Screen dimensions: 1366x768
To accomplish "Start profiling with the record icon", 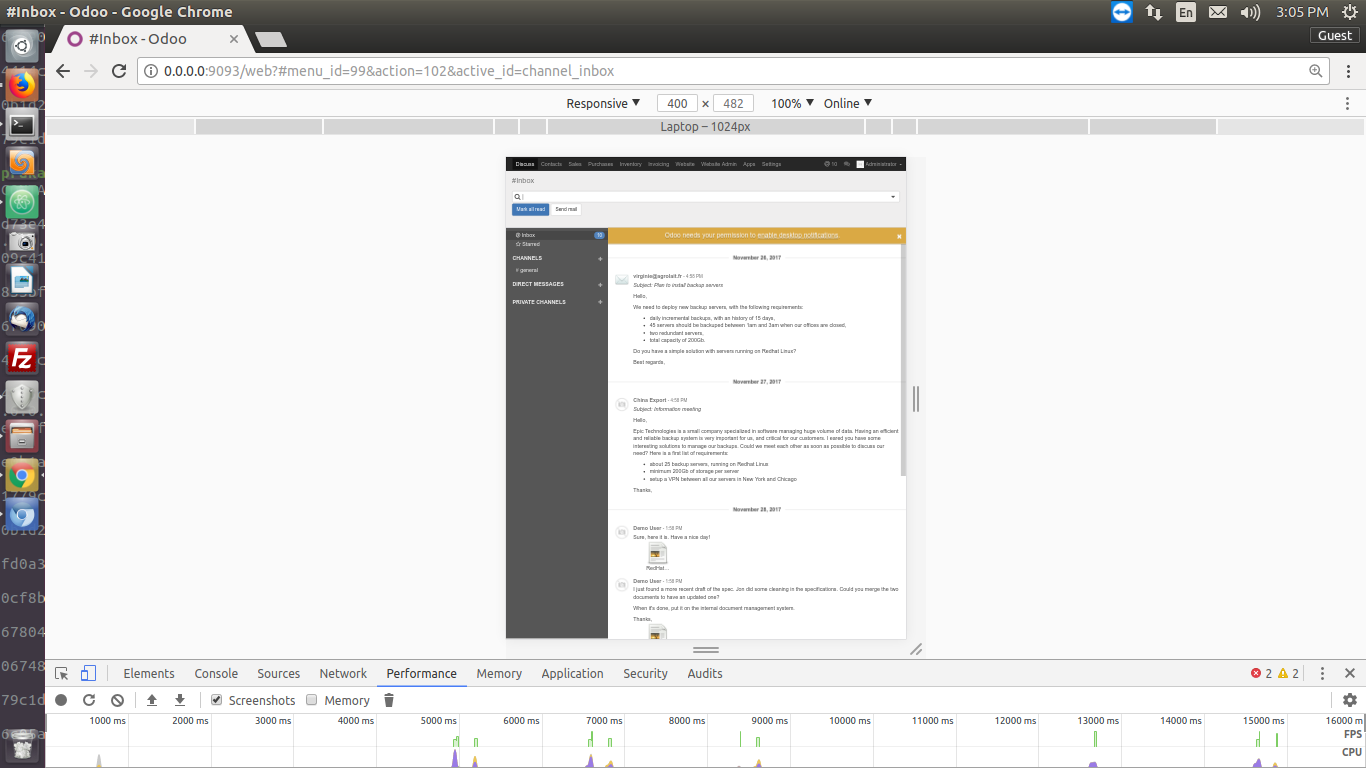I will coord(61,700).
